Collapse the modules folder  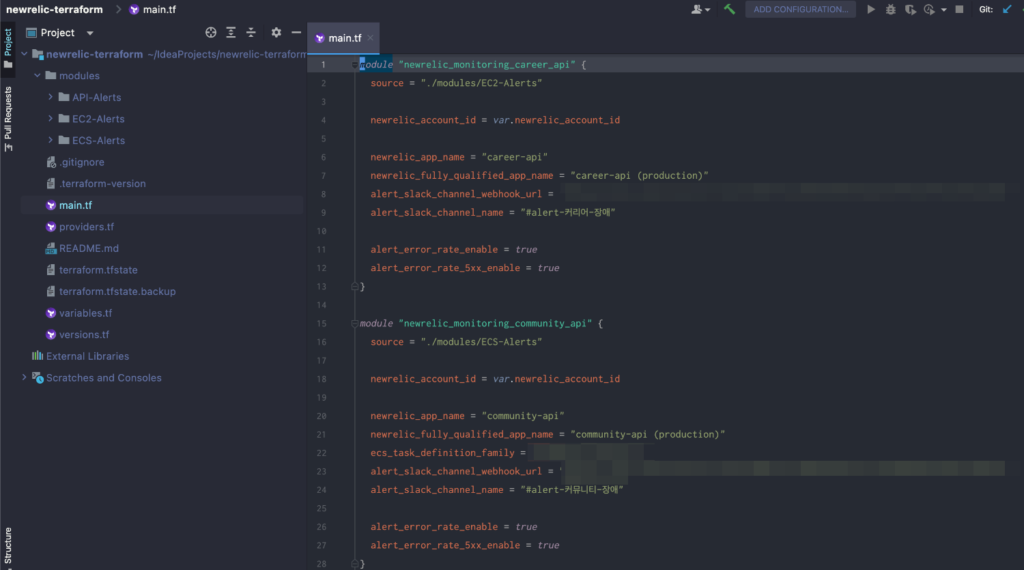pos(37,76)
